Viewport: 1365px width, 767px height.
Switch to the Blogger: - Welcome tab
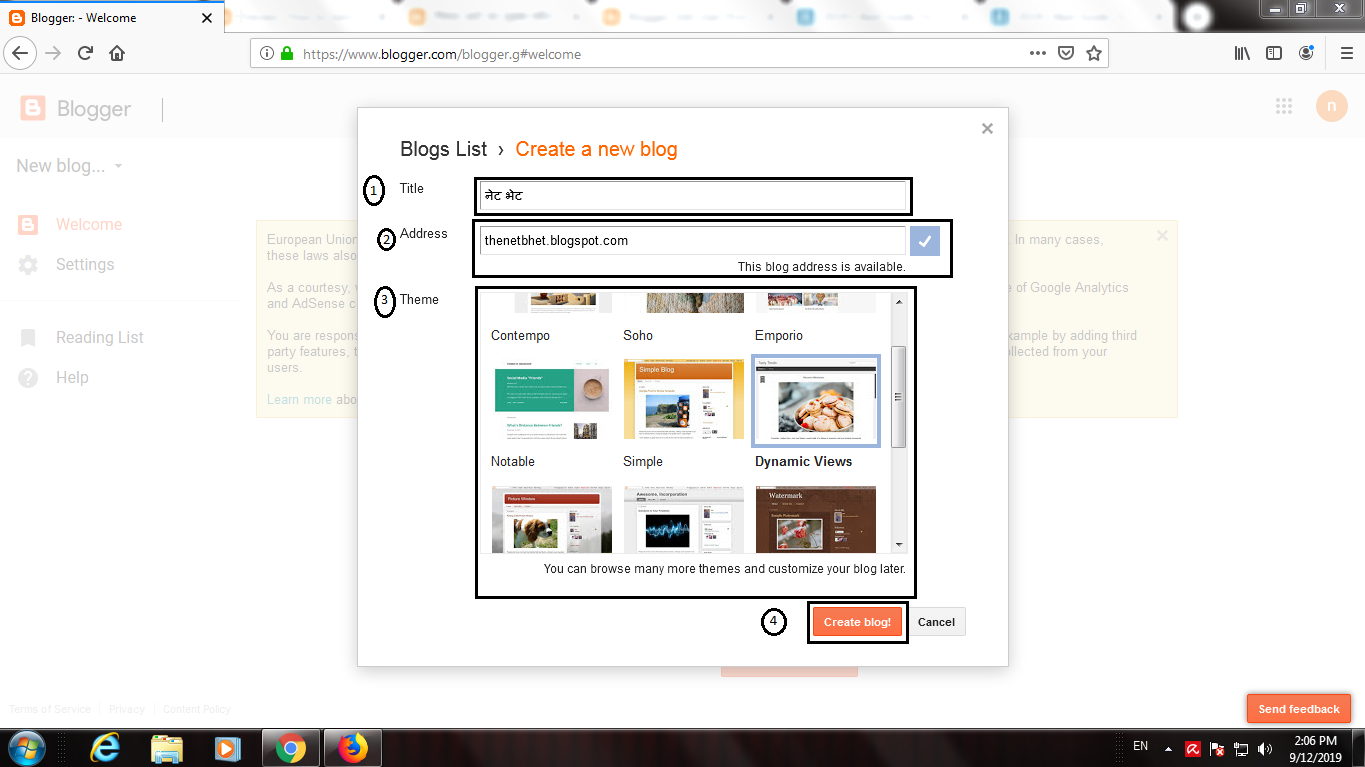[110, 18]
